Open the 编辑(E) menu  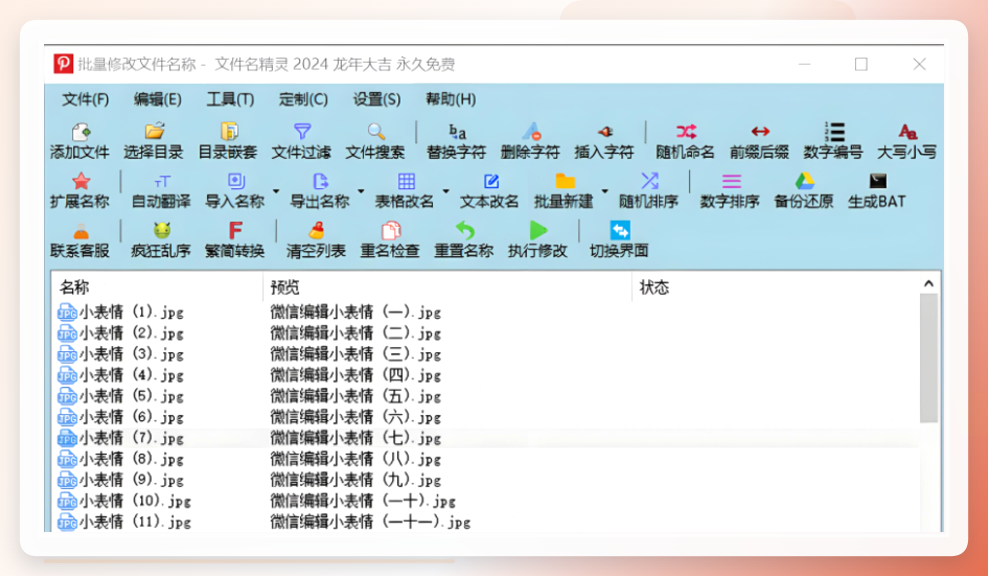click(158, 100)
